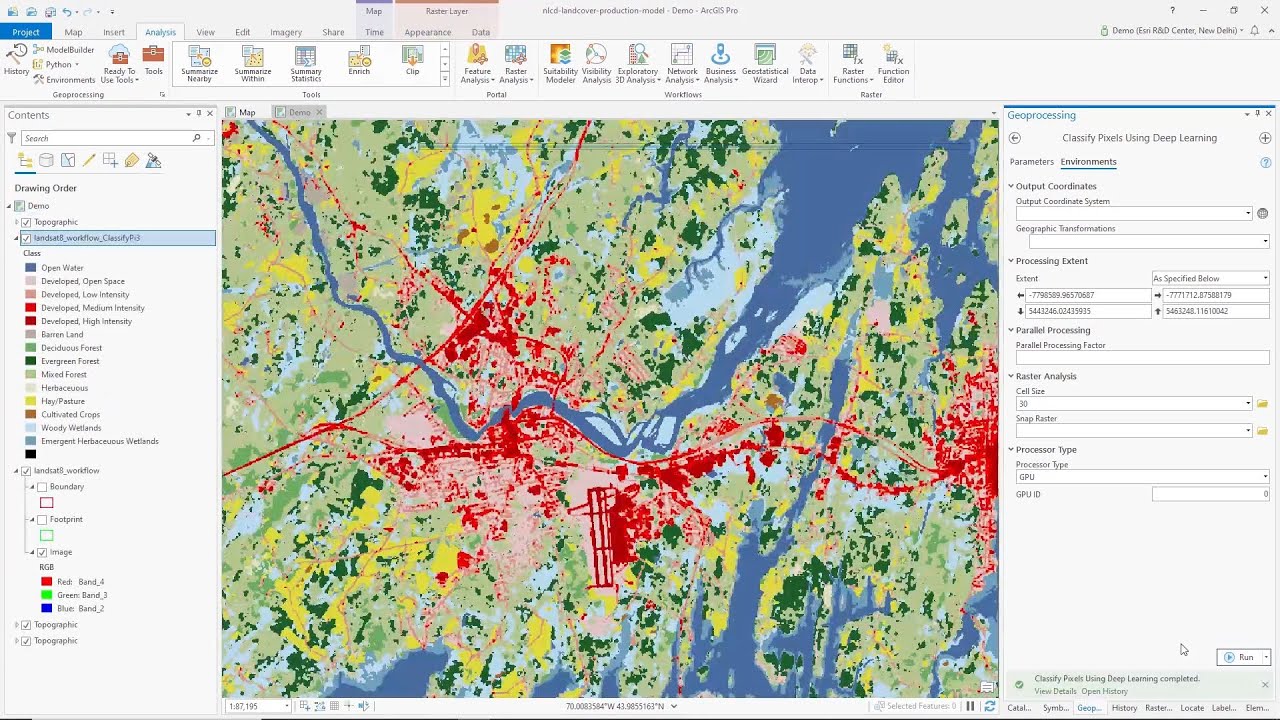Switch to the Appearance ribbon tab
Screen dimensions: 1280x720
coord(428,32)
